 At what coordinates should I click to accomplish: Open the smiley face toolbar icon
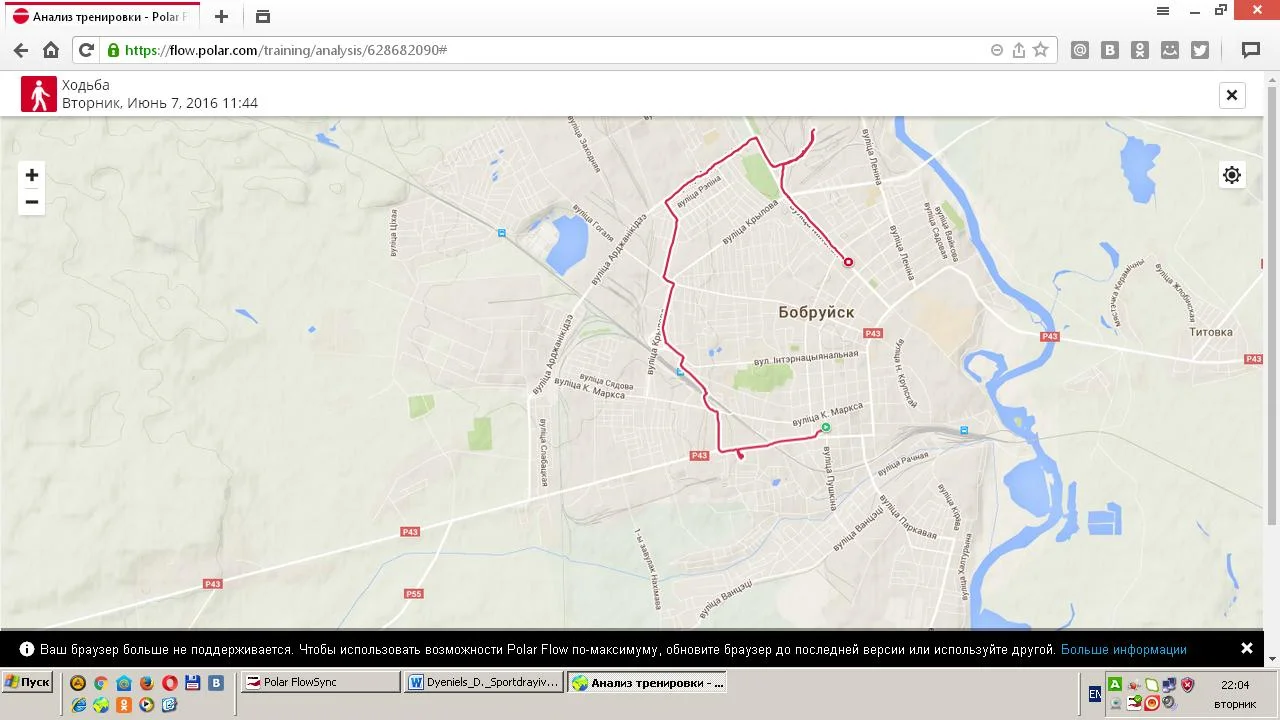(x=1170, y=50)
